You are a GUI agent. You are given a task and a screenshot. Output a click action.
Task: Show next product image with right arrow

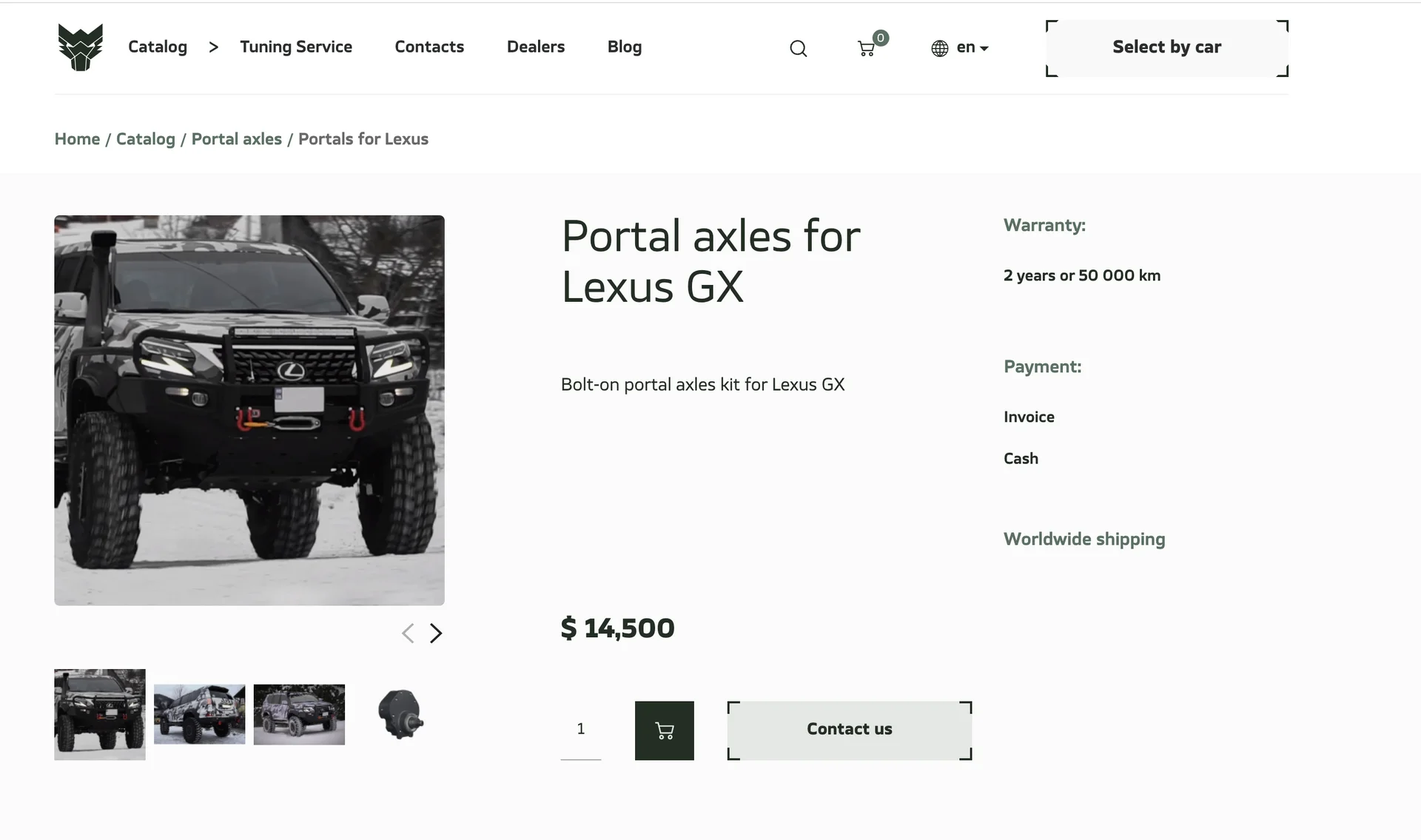click(436, 634)
